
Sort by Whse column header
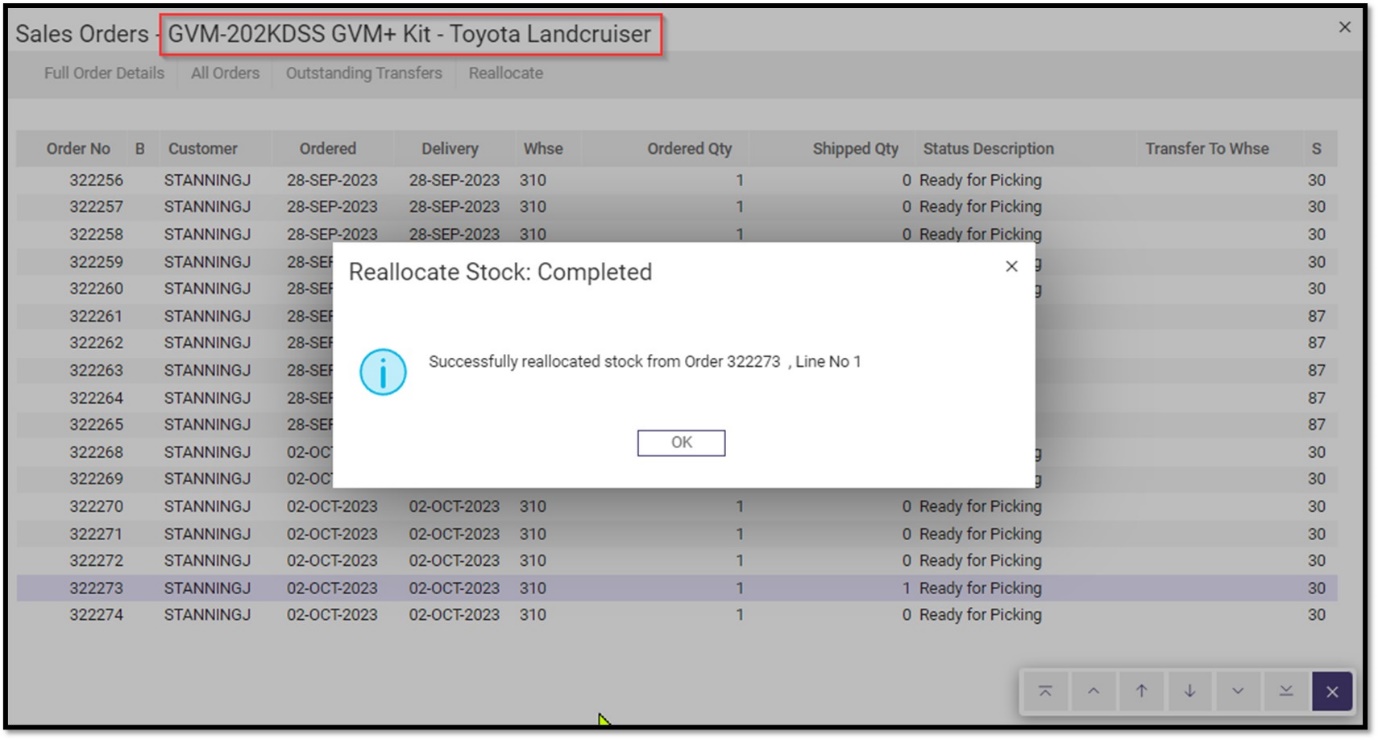543,149
